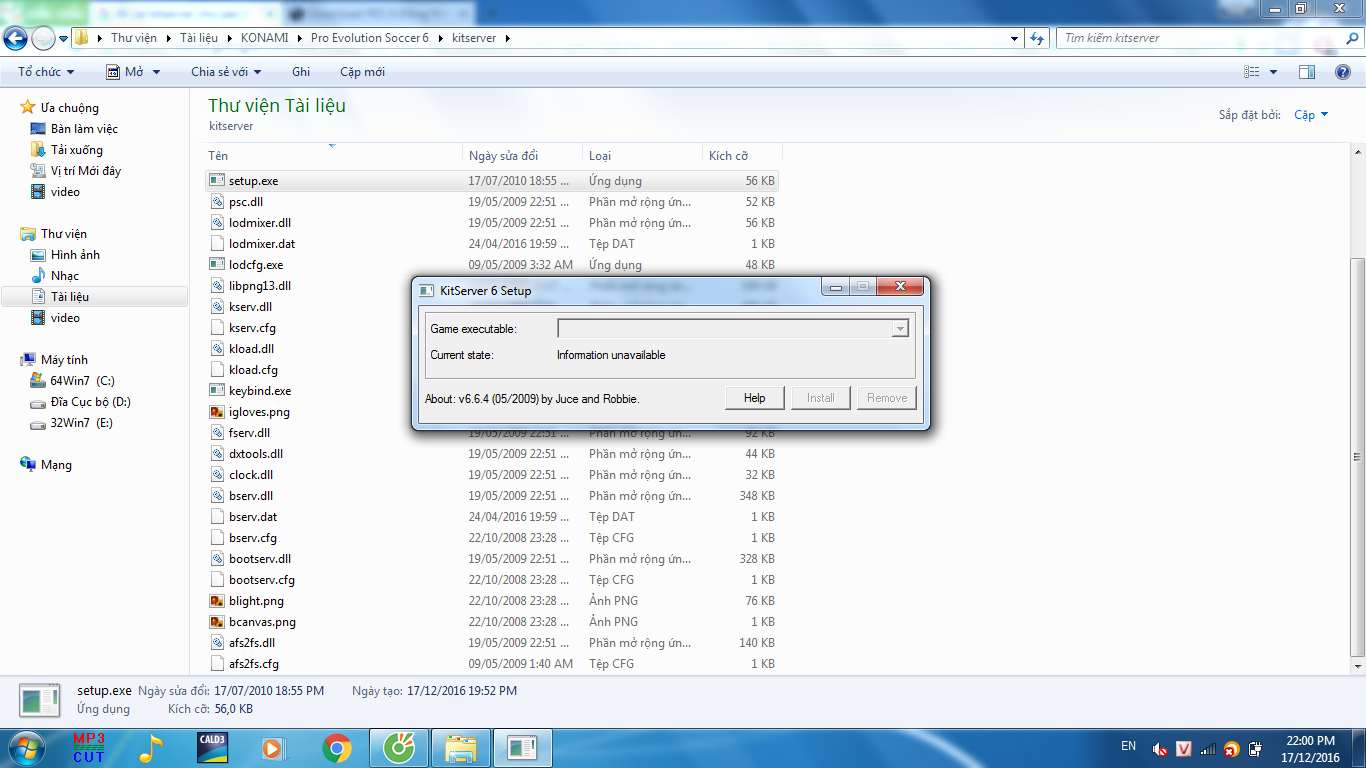Click the Remove button
Viewport: 1366px width, 768px height.
click(887, 398)
